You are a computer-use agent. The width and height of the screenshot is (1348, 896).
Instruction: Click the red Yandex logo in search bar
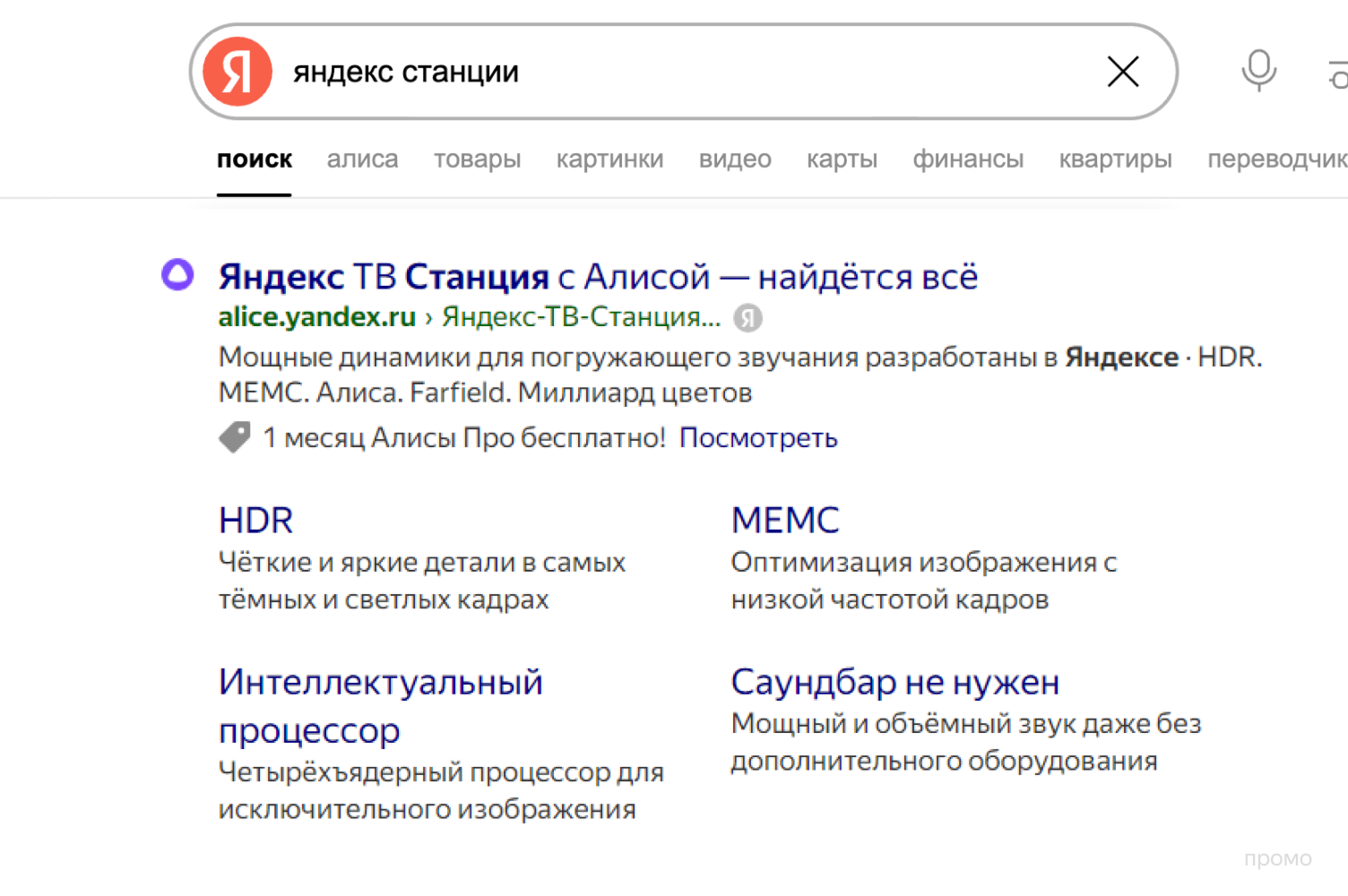(238, 72)
